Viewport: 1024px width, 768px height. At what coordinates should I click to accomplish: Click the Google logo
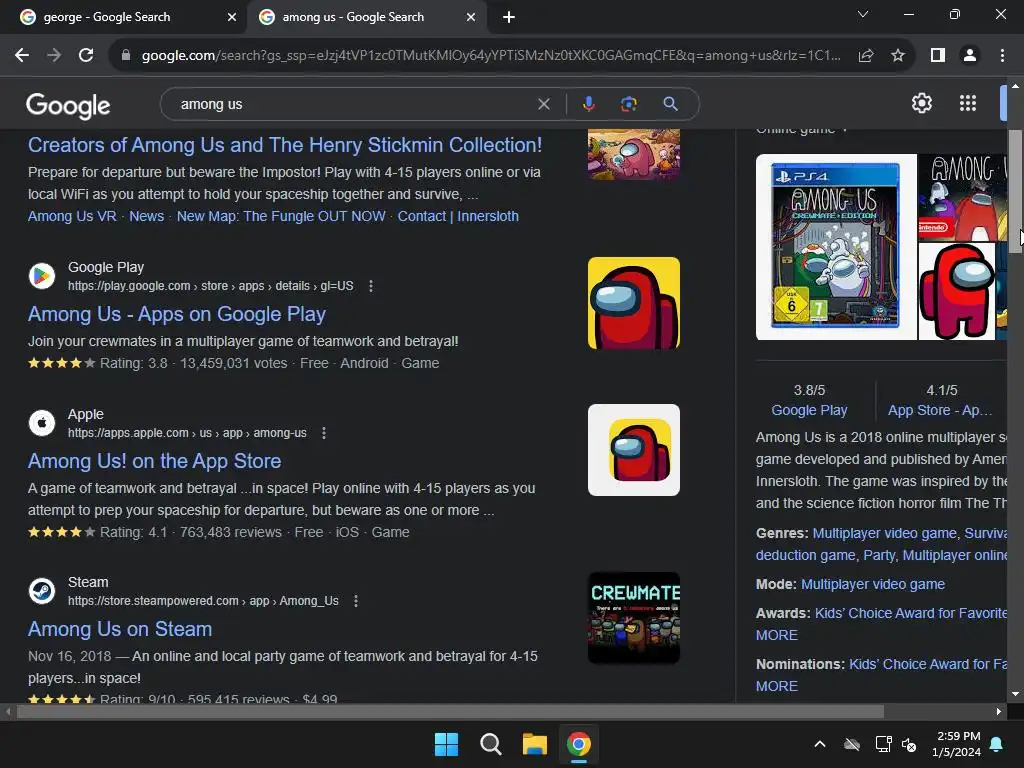click(68, 105)
